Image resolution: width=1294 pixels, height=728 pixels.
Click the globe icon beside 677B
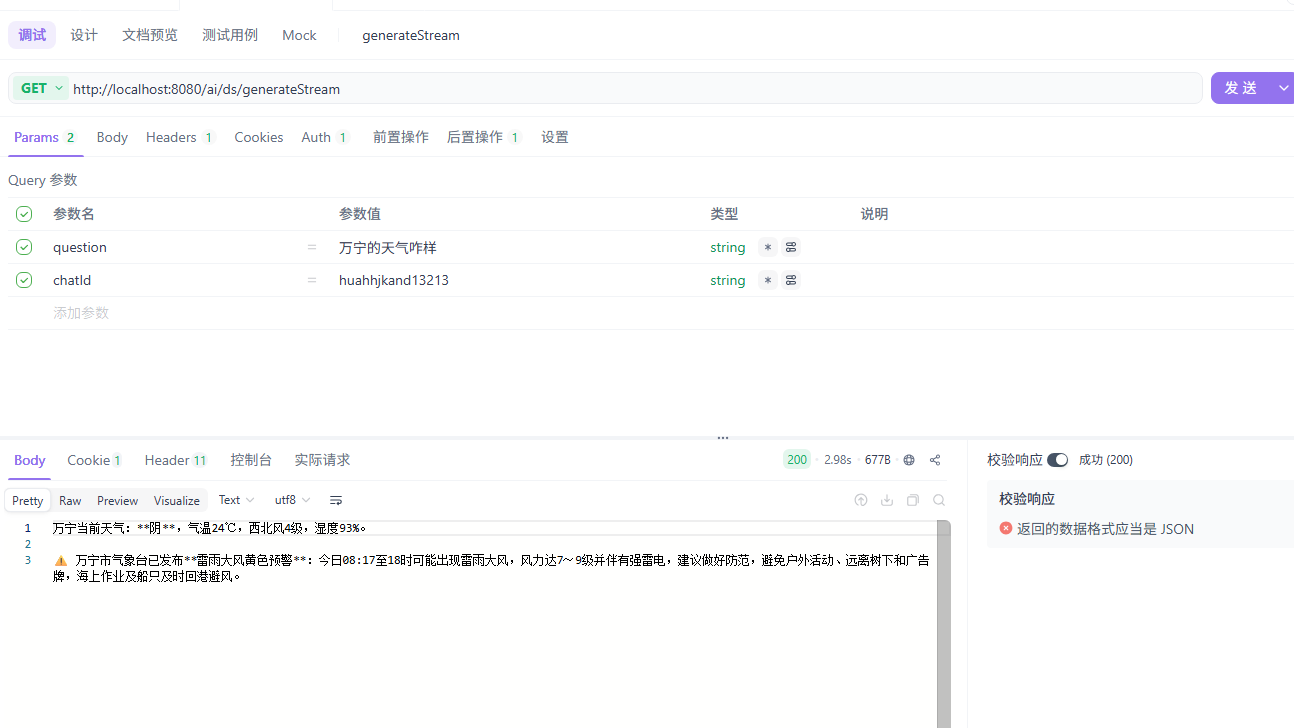tap(909, 460)
